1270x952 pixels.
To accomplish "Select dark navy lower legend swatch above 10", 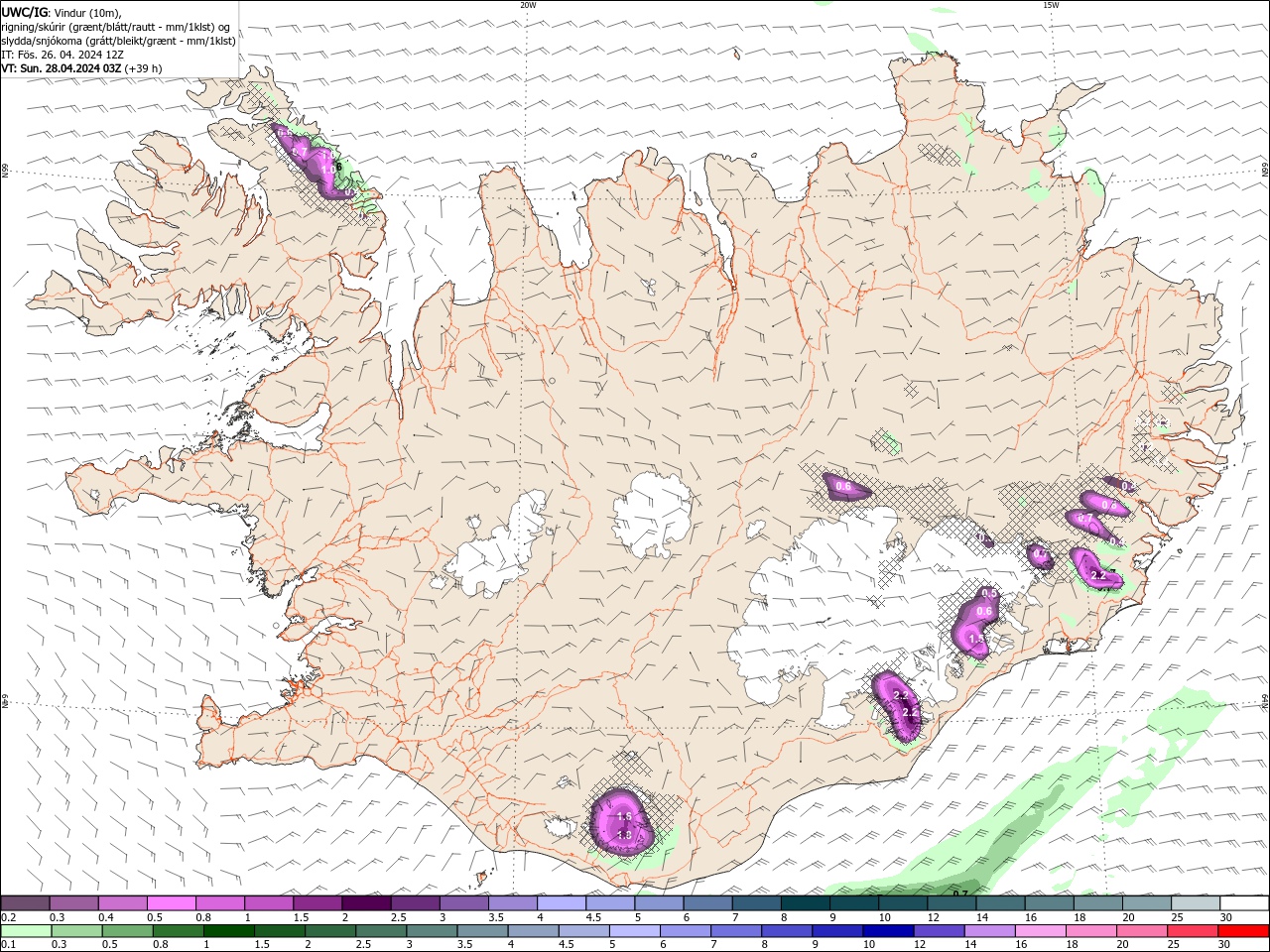I will (888, 931).
